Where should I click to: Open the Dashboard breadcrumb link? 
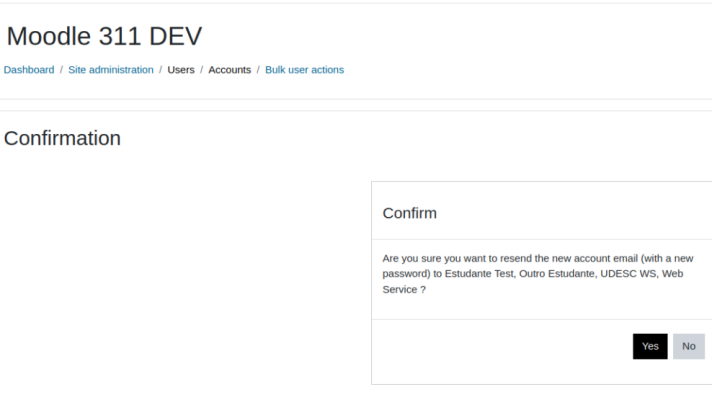pyautogui.click(x=29, y=70)
